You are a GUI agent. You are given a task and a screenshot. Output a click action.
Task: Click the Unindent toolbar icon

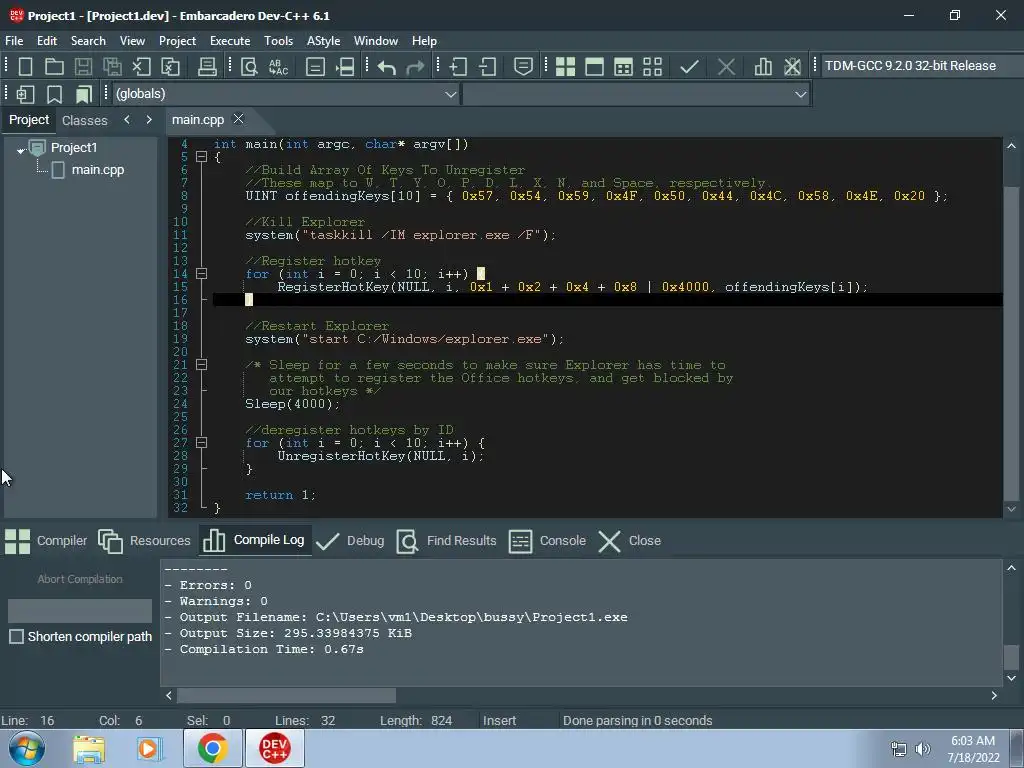click(x=487, y=66)
